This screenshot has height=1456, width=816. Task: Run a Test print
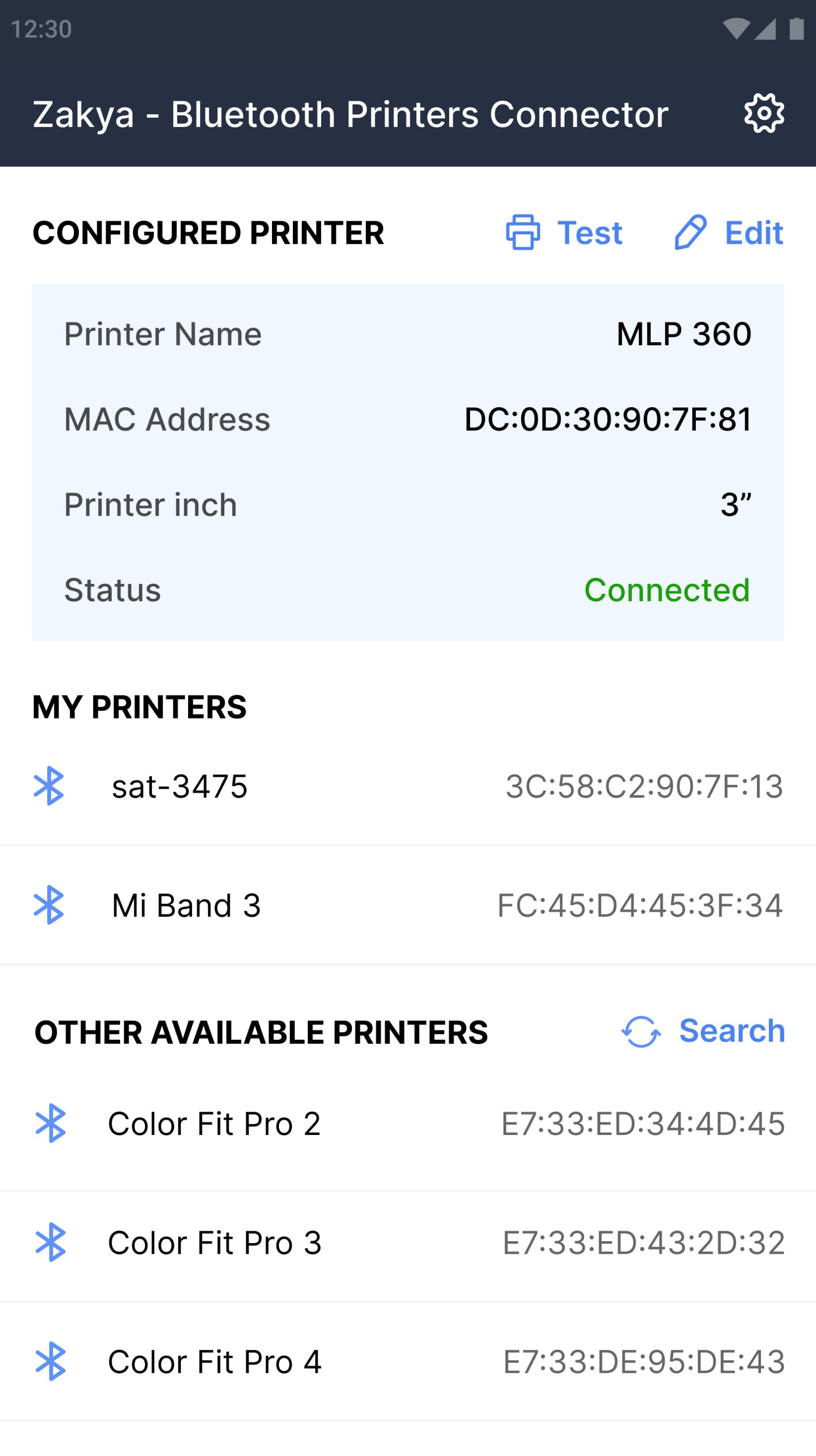[x=564, y=232]
